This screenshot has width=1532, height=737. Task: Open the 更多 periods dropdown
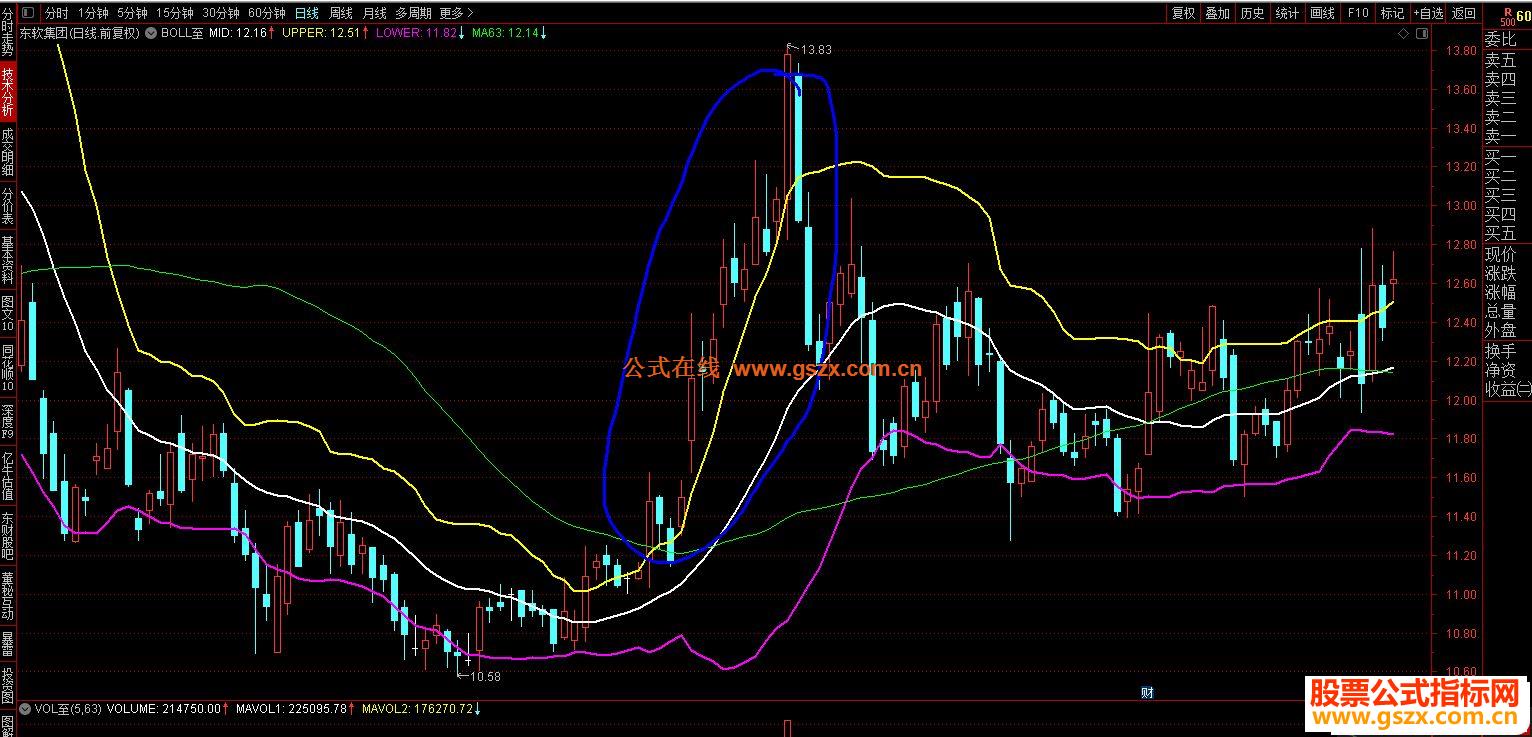pyautogui.click(x=457, y=13)
